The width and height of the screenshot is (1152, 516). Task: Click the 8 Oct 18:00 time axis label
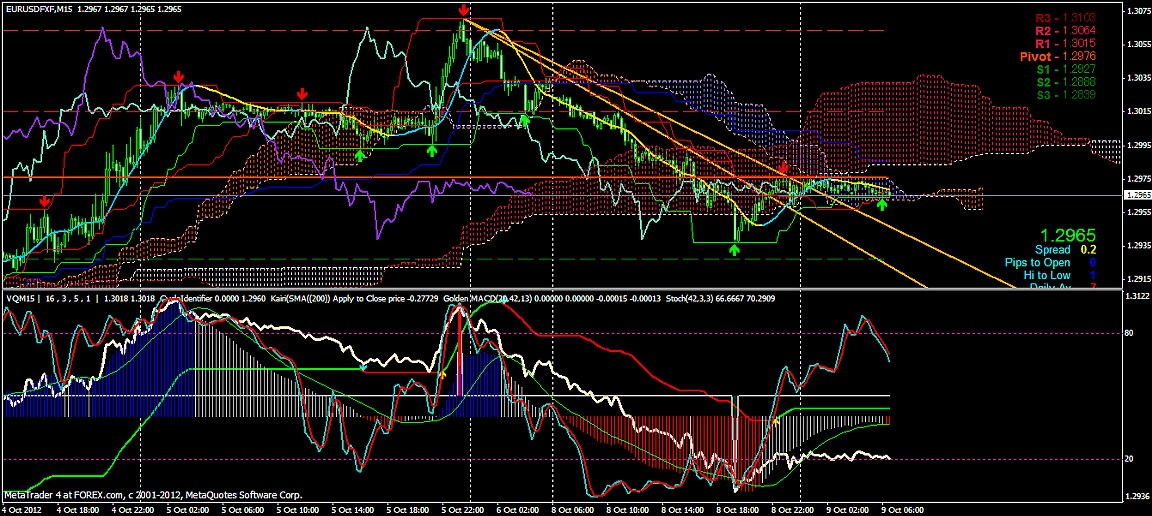pyautogui.click(x=735, y=508)
